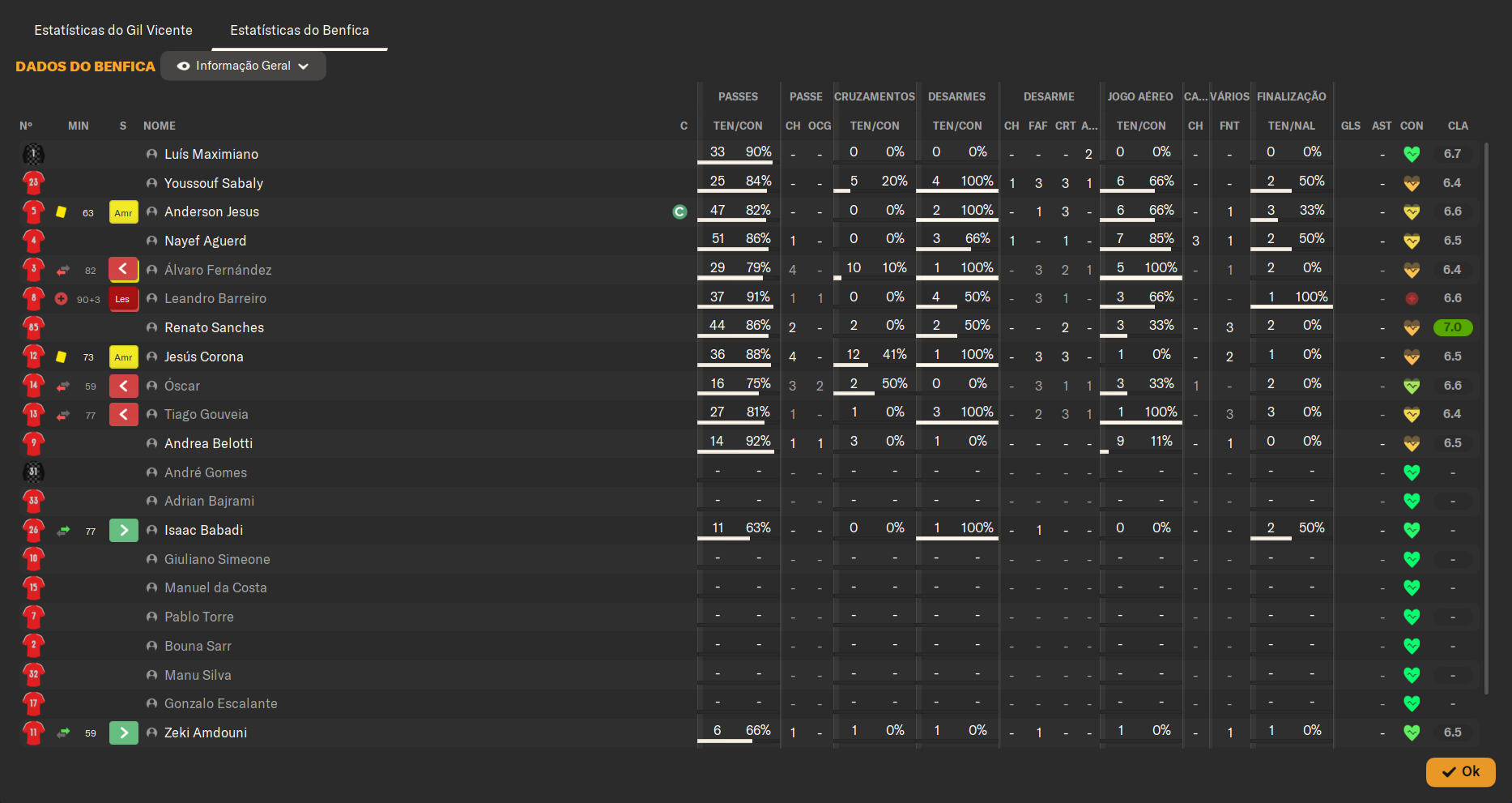The image size is (1512, 803).
Task: Click Luís Maximiano's goalkeeper shirt icon
Action: (33, 154)
